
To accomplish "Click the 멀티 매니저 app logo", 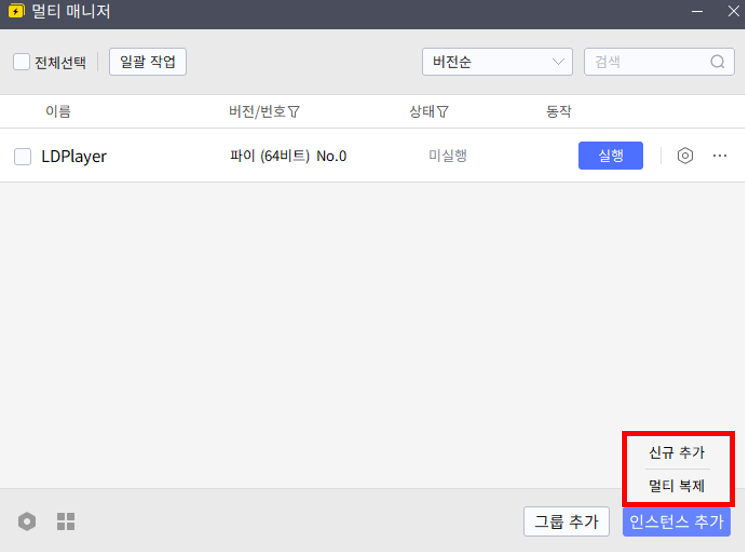I will pyautogui.click(x=17, y=11).
